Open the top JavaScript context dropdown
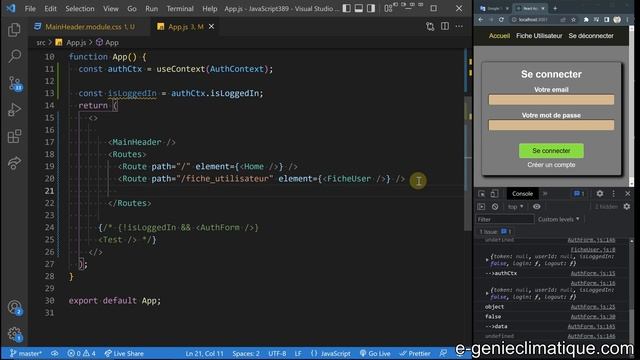Screen dimensions: 640x360 (516, 207)
